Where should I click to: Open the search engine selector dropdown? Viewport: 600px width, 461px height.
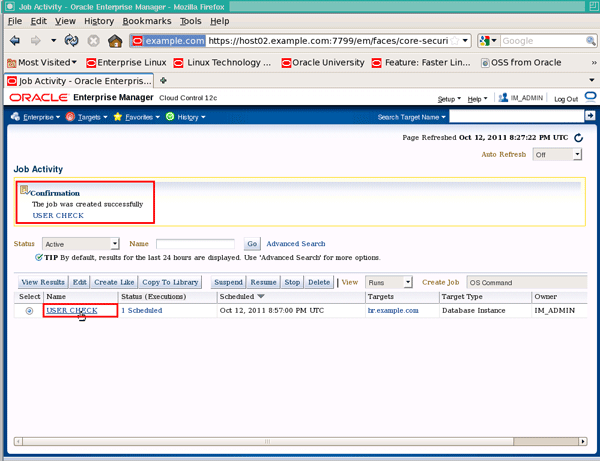click(x=488, y=41)
